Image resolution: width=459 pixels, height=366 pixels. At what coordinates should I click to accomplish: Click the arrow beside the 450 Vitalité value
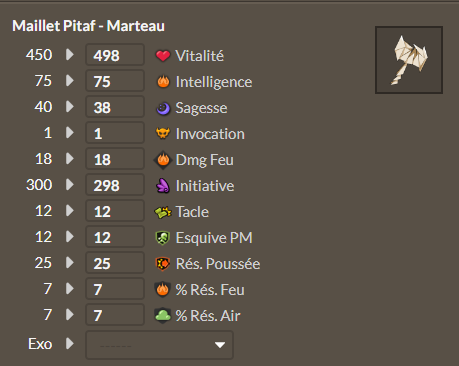coord(70,54)
